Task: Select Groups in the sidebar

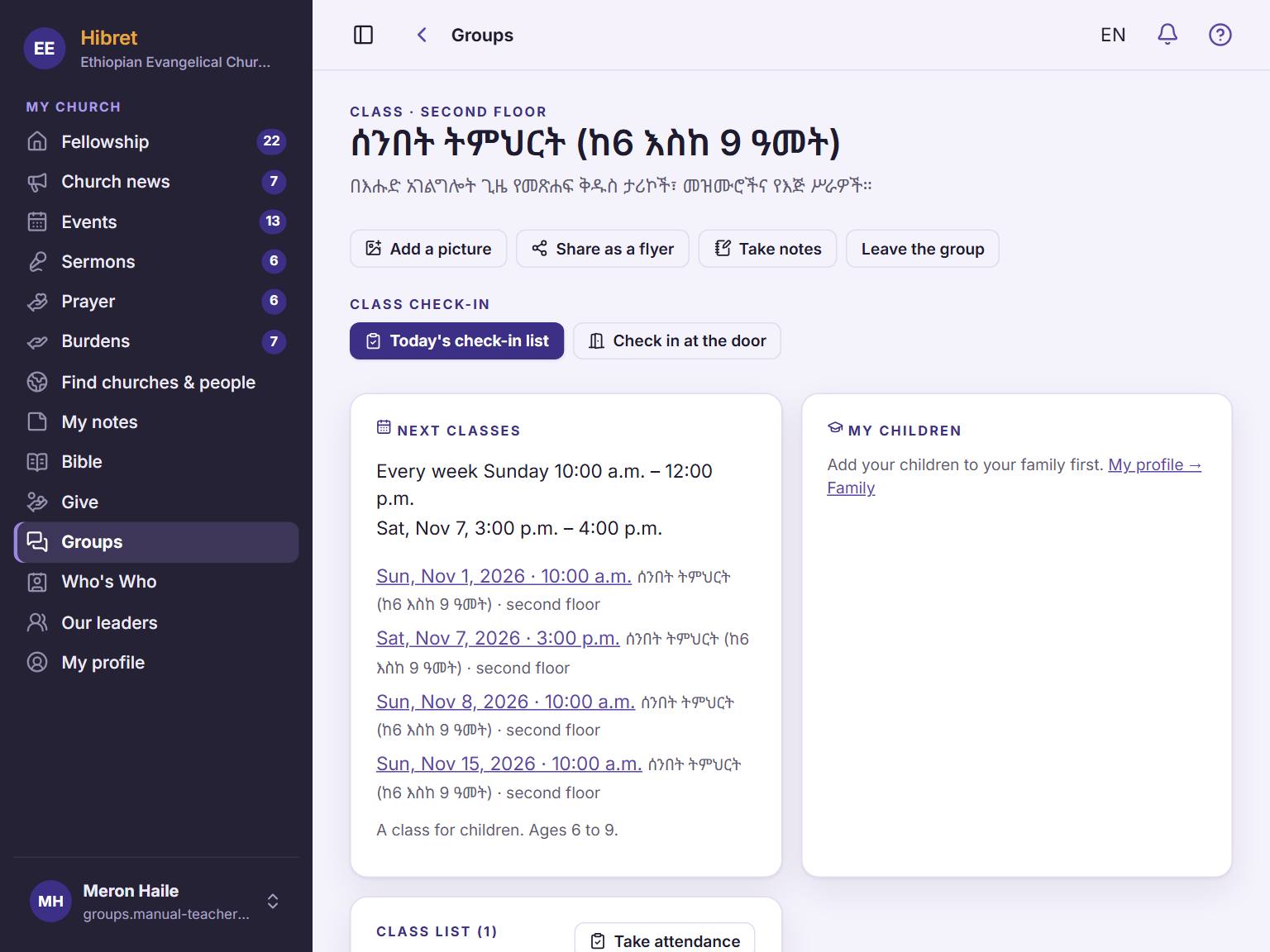Action: point(156,542)
